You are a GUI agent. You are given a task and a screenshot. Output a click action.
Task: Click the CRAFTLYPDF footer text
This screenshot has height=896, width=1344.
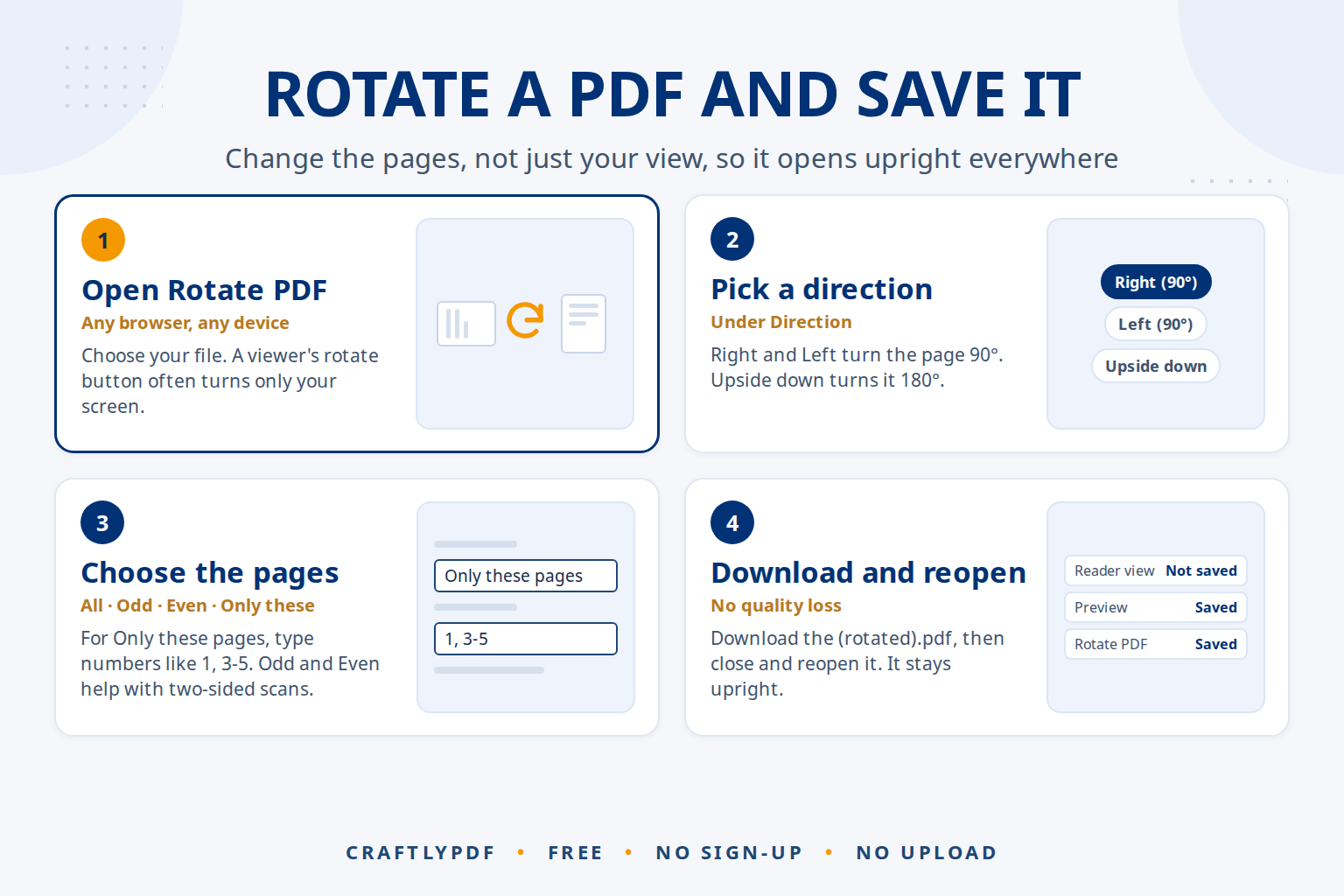click(x=421, y=853)
